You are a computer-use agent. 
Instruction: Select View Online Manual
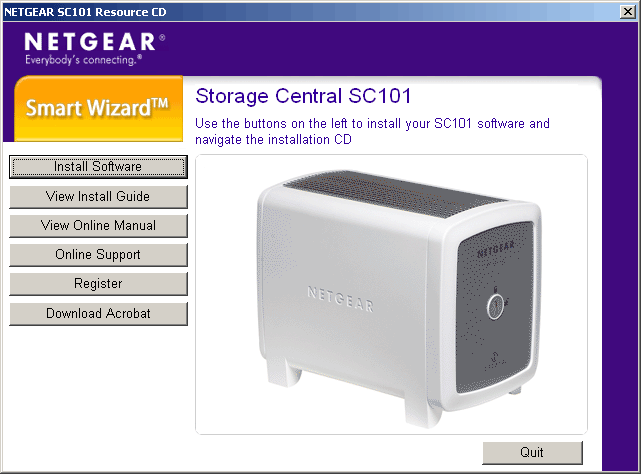[98, 225]
